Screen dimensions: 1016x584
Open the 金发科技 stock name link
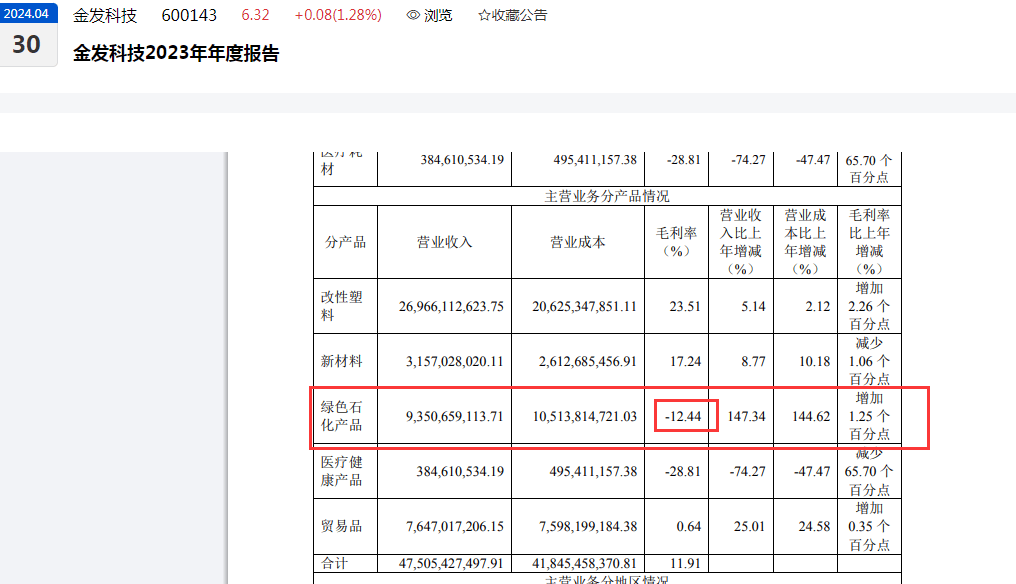click(x=105, y=16)
